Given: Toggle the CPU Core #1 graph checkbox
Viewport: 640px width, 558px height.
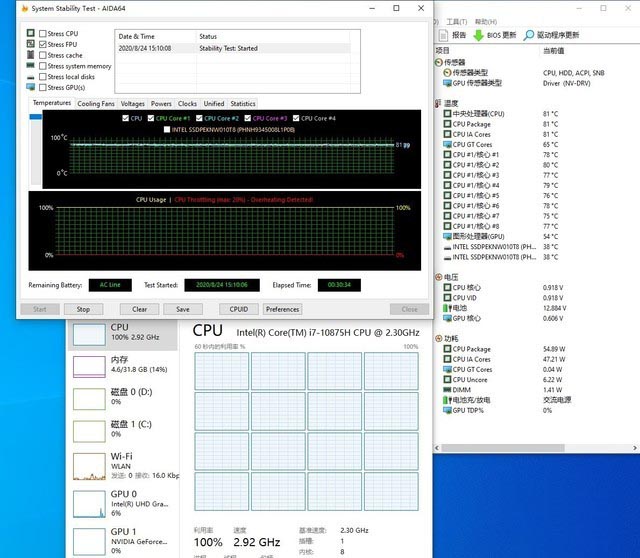Looking at the screenshot, I should [151, 118].
